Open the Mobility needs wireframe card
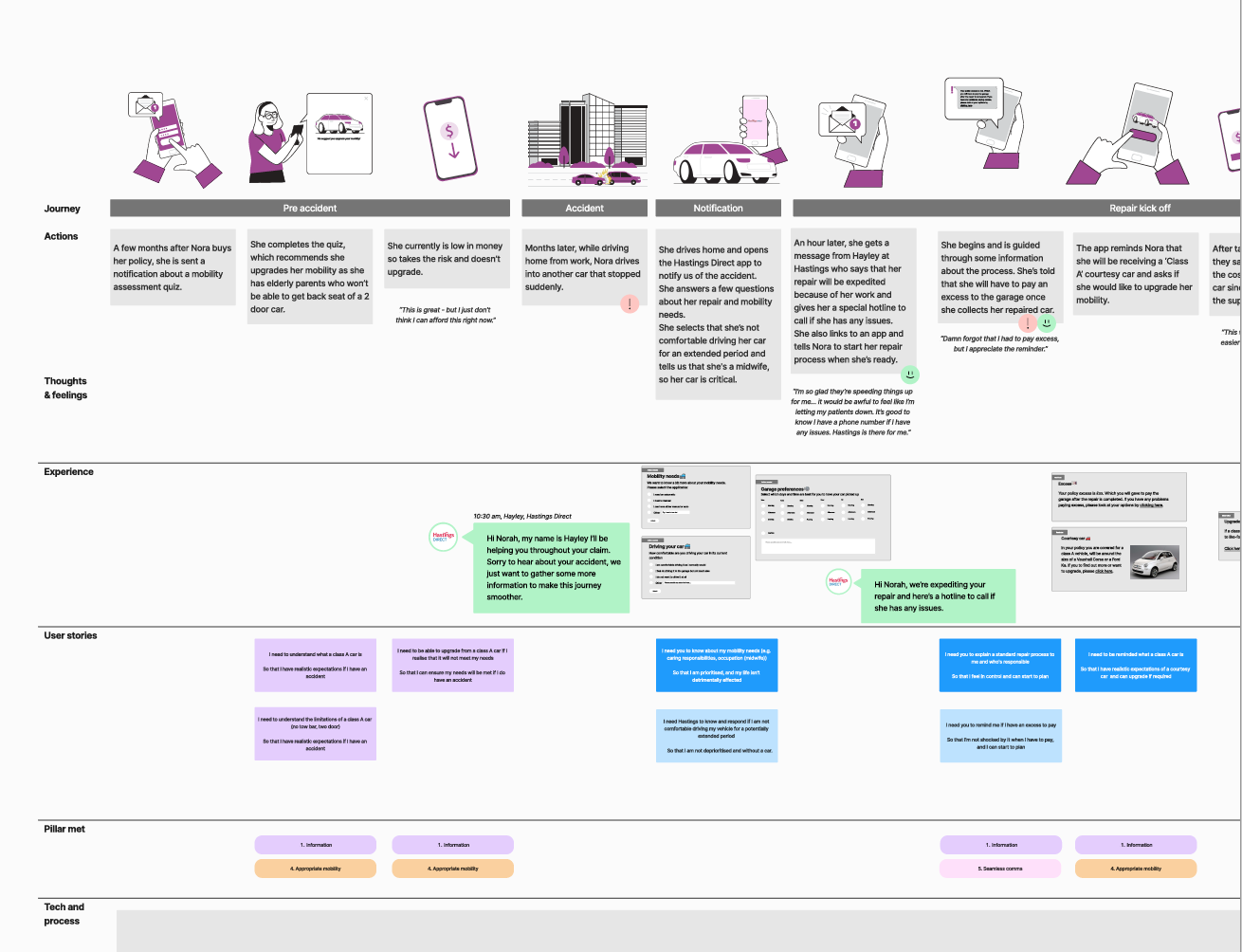Image resolution: width=1242 pixels, height=952 pixels. [694, 497]
